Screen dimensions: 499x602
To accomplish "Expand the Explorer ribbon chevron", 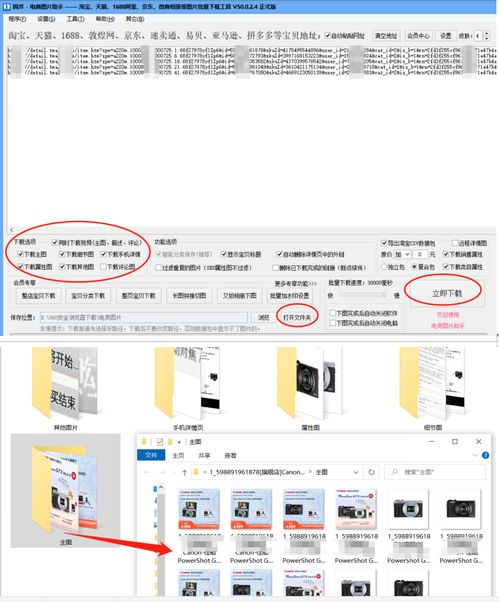I will pyautogui.click(x=474, y=455).
